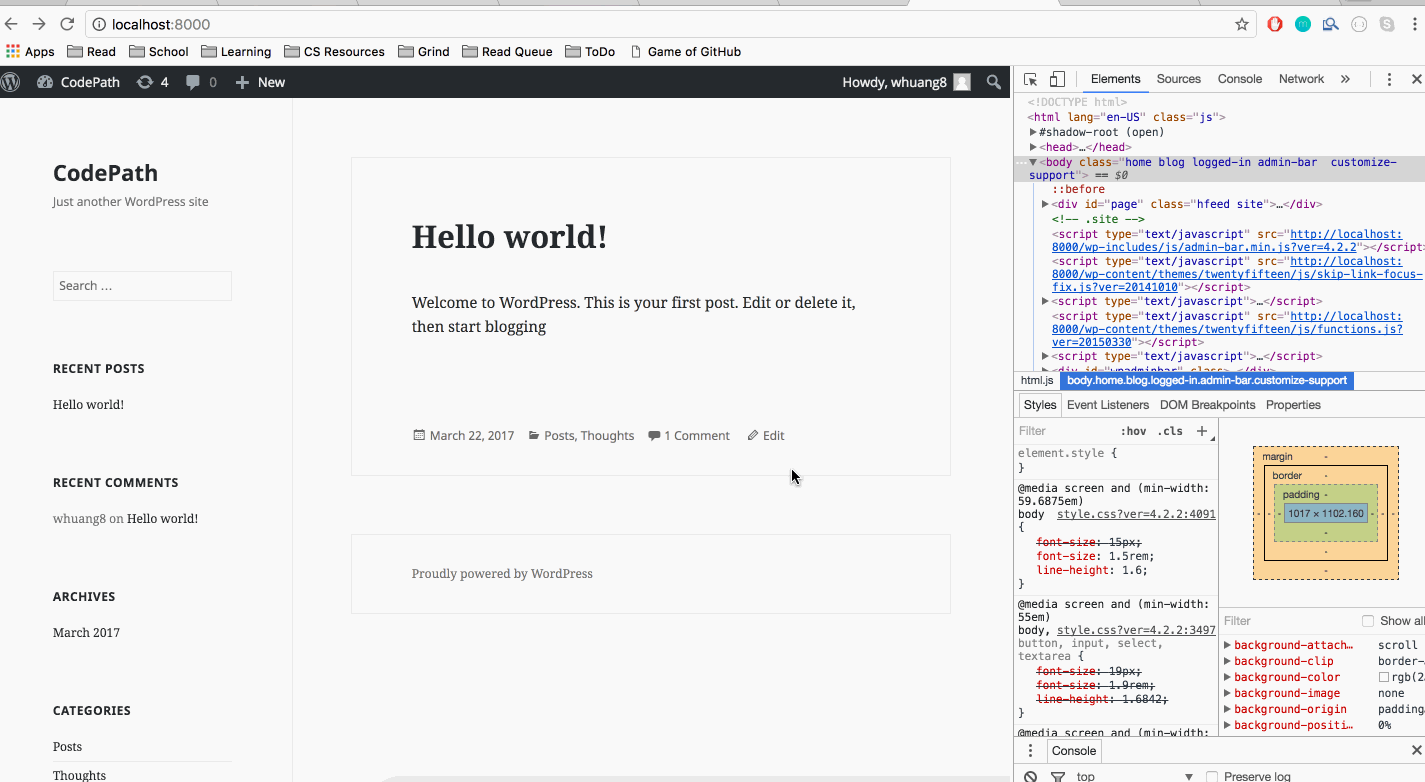Click the whuang8 avatar in admin bar
This screenshot has height=782, width=1425.
(x=962, y=82)
